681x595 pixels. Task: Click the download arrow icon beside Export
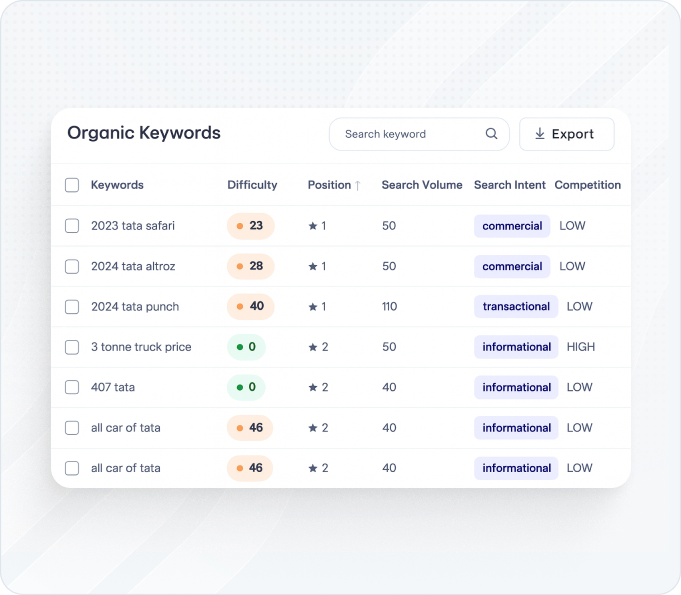pos(540,134)
